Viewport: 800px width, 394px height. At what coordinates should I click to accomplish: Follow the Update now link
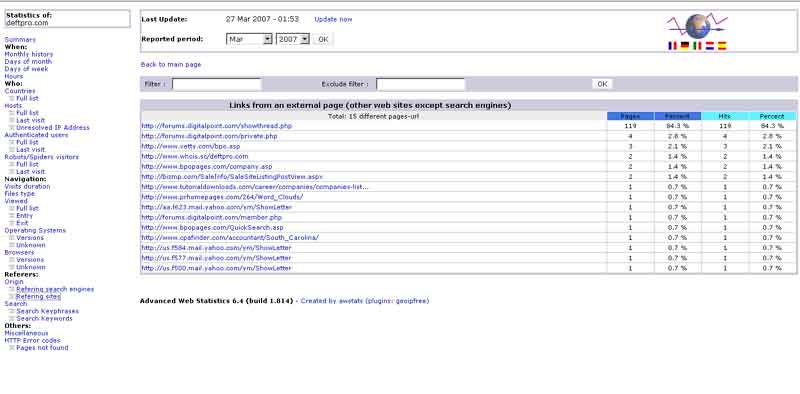[333, 19]
